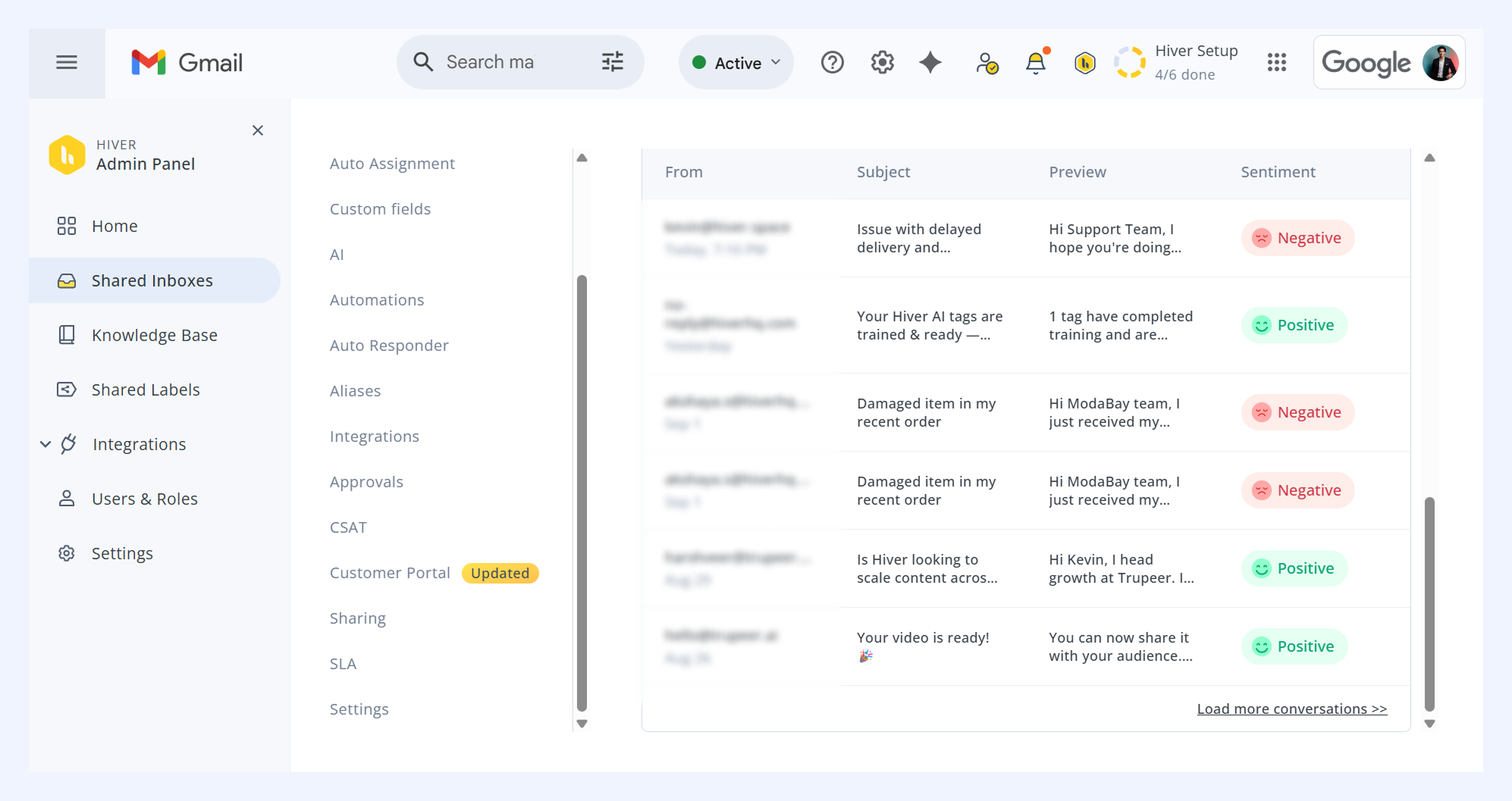
Task: Open Hiver notifications bell
Action: coord(1036,62)
